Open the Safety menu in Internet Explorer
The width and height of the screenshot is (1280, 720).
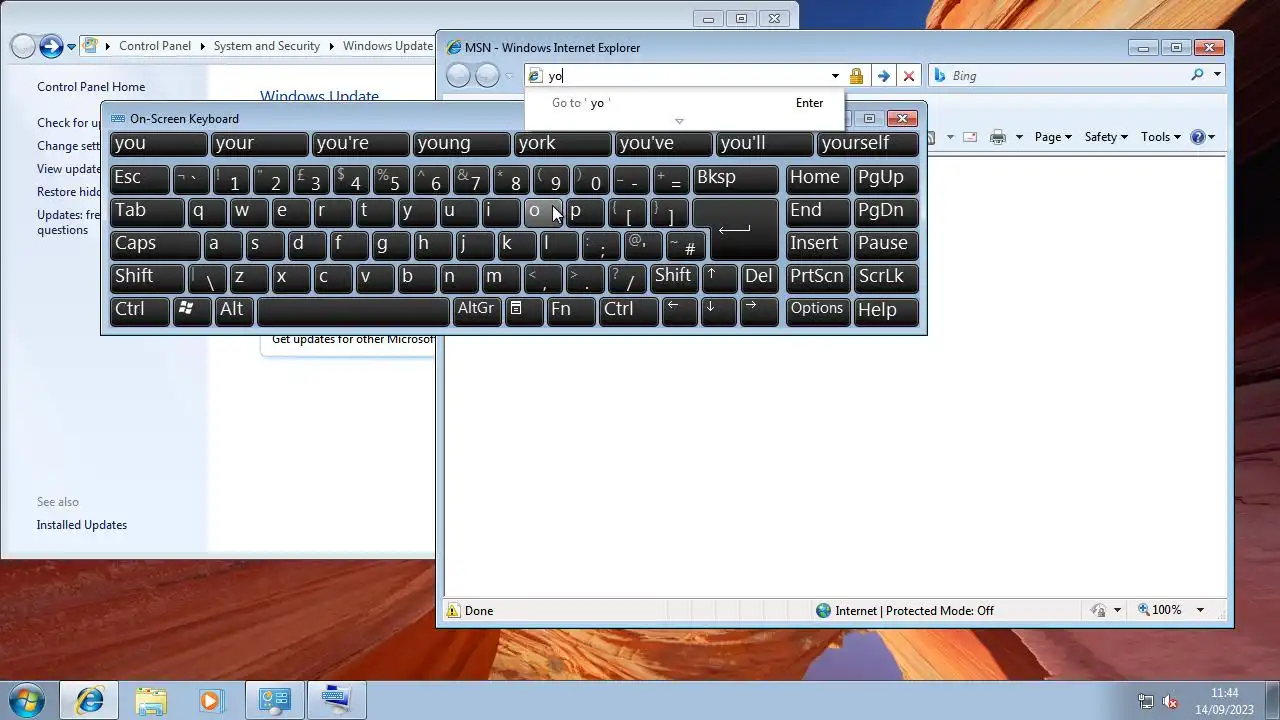click(1106, 137)
